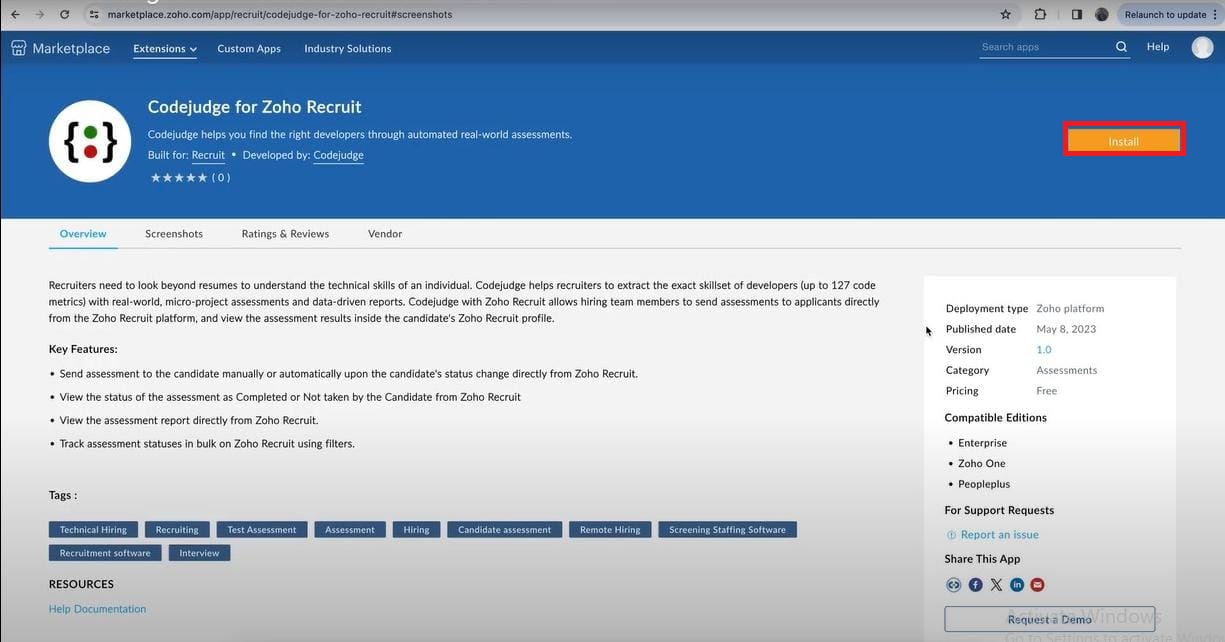Click the Assessments category value

coord(1066,370)
